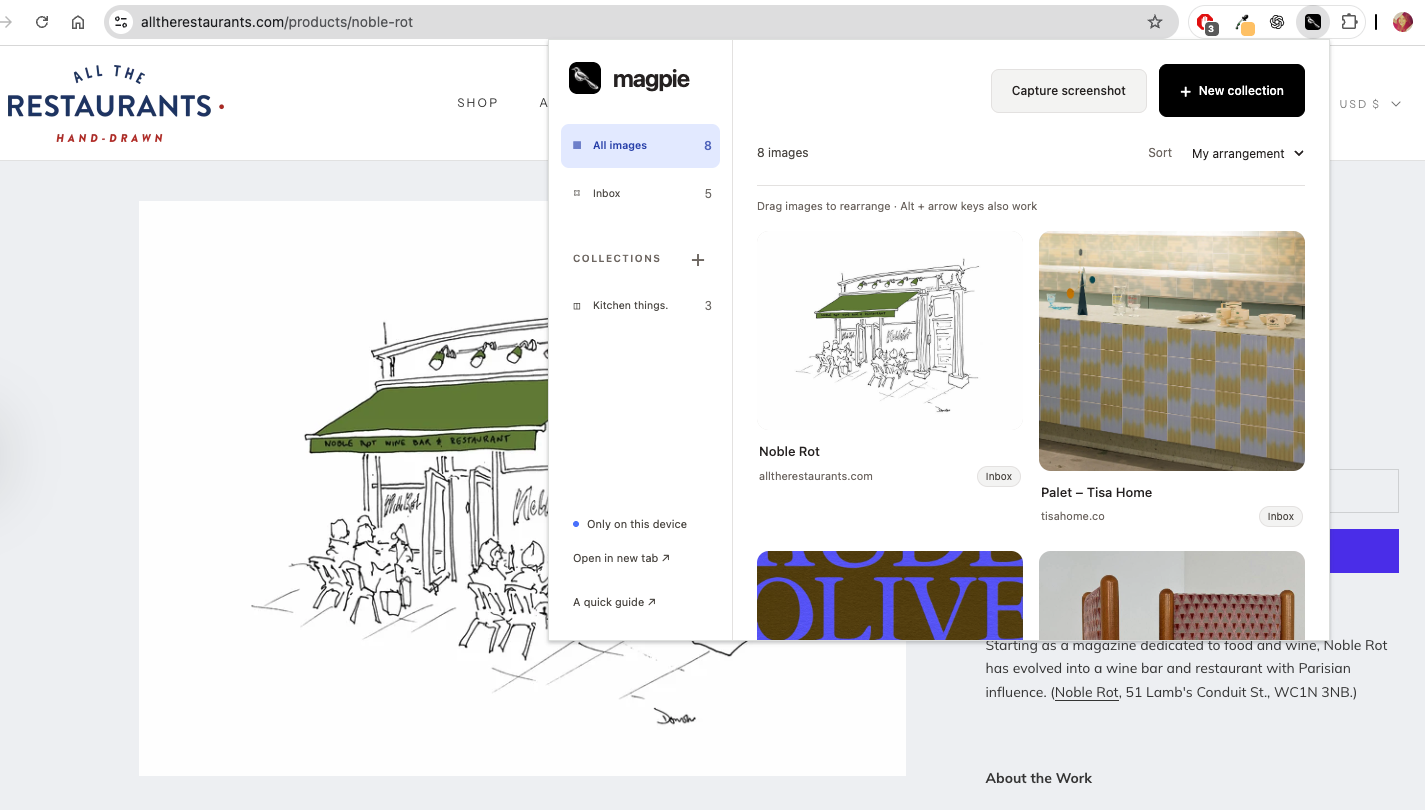Bookmark this page with the star icon

click(x=1155, y=22)
